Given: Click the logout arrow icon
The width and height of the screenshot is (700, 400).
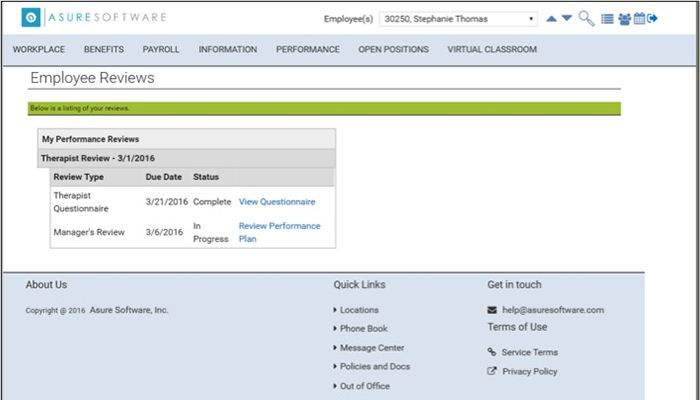Looking at the screenshot, I should pos(652,18).
